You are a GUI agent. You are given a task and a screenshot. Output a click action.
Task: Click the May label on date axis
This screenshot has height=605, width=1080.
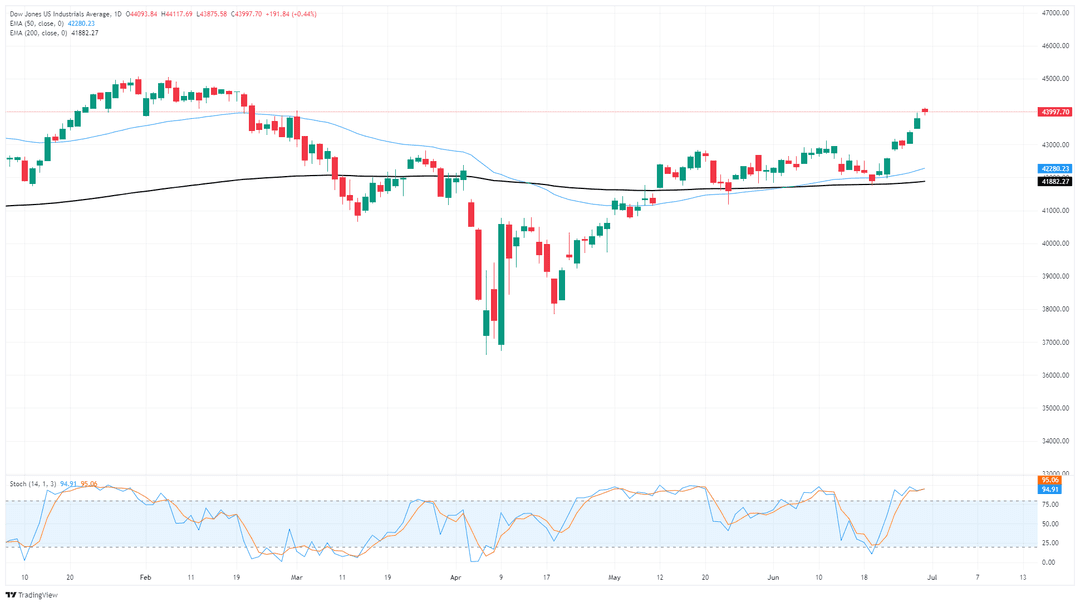coord(615,577)
